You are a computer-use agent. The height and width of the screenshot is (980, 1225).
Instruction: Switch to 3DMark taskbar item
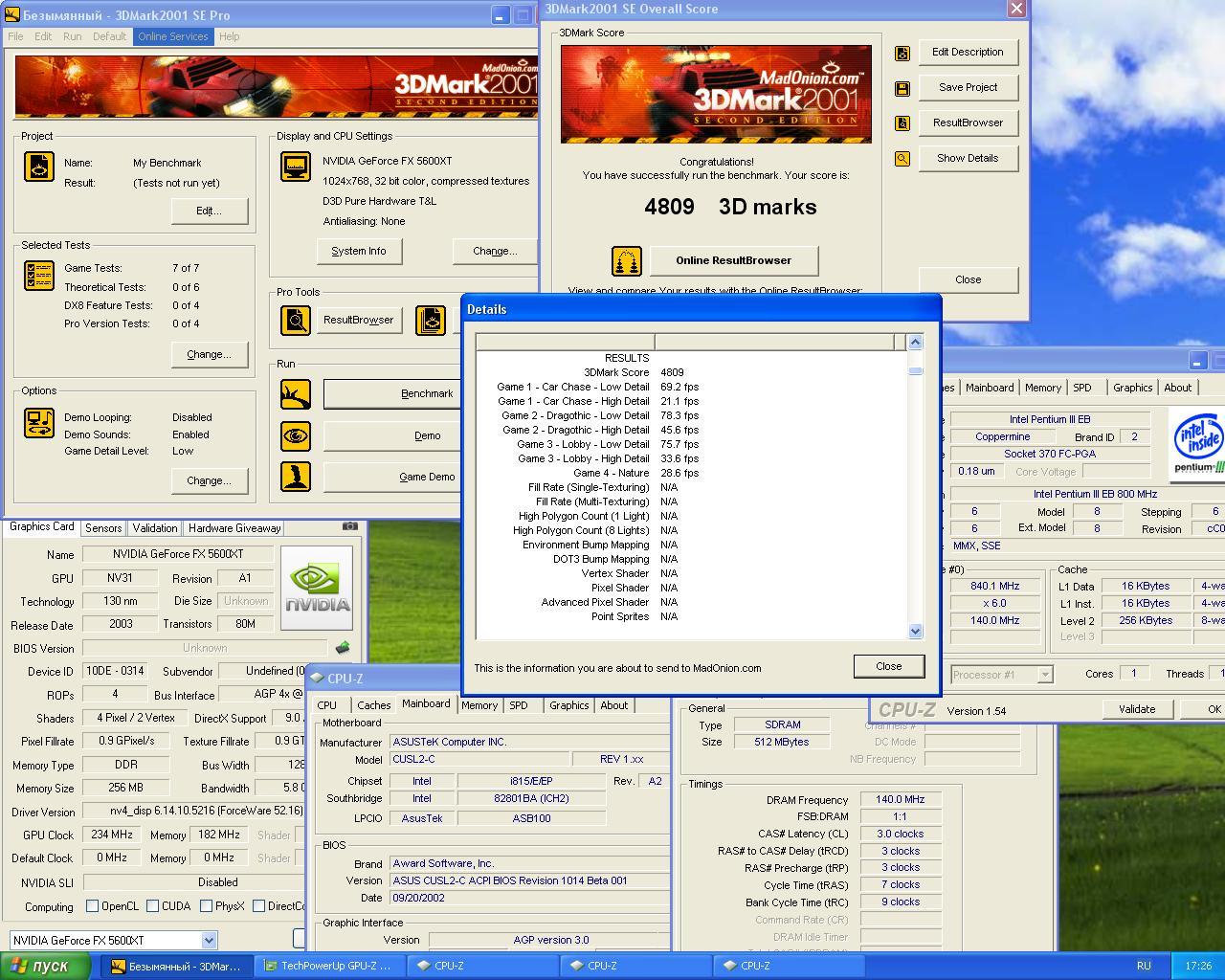[178, 966]
